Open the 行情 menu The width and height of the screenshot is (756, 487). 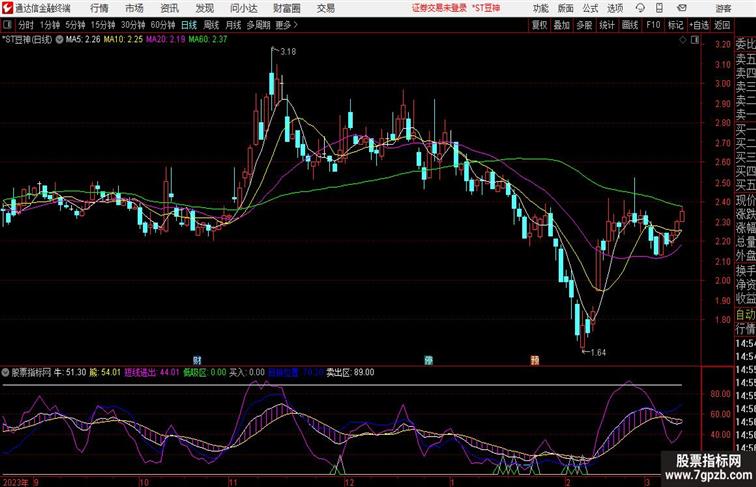tap(99, 8)
